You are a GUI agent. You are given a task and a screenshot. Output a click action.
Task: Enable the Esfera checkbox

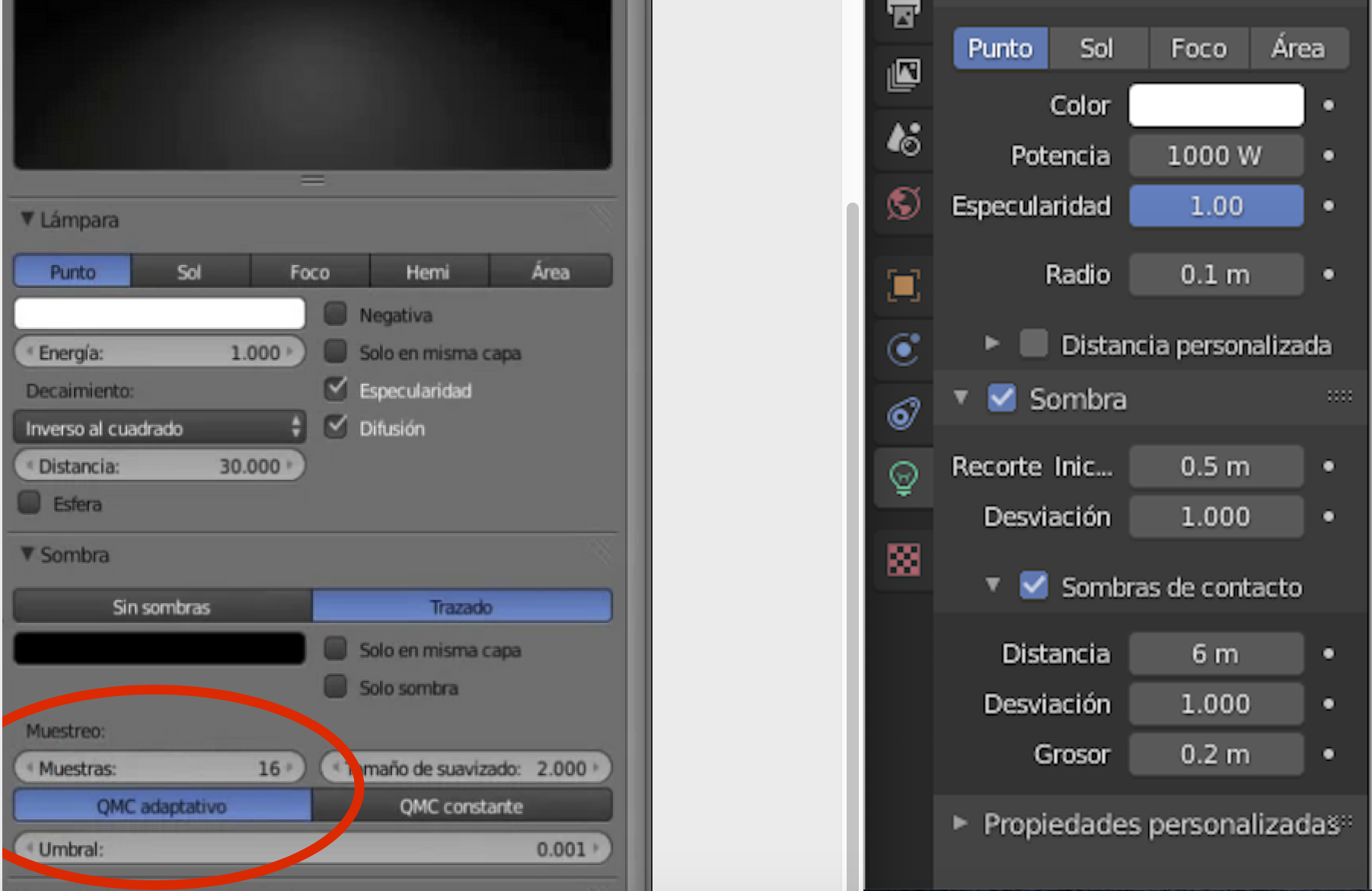coord(30,503)
